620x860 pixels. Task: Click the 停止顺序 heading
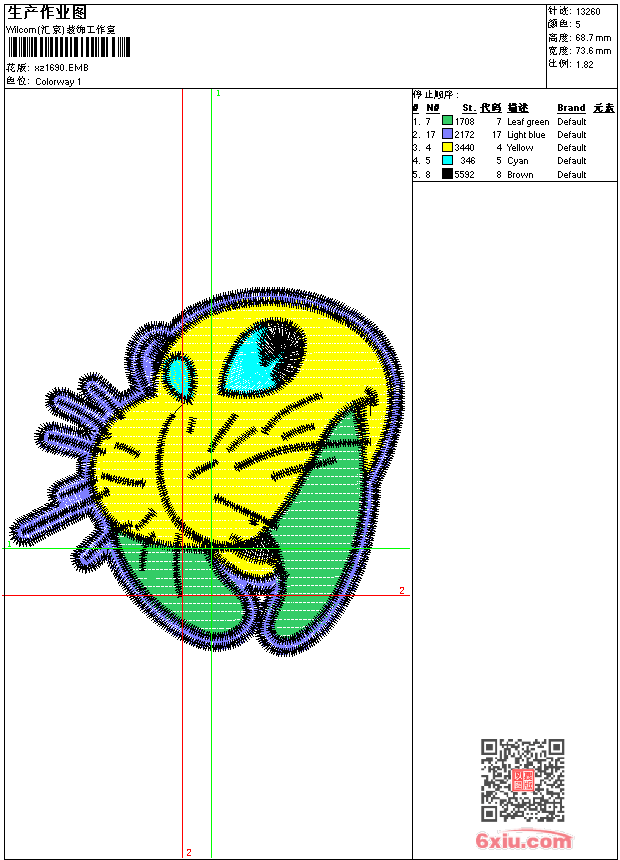pyautogui.click(x=436, y=95)
